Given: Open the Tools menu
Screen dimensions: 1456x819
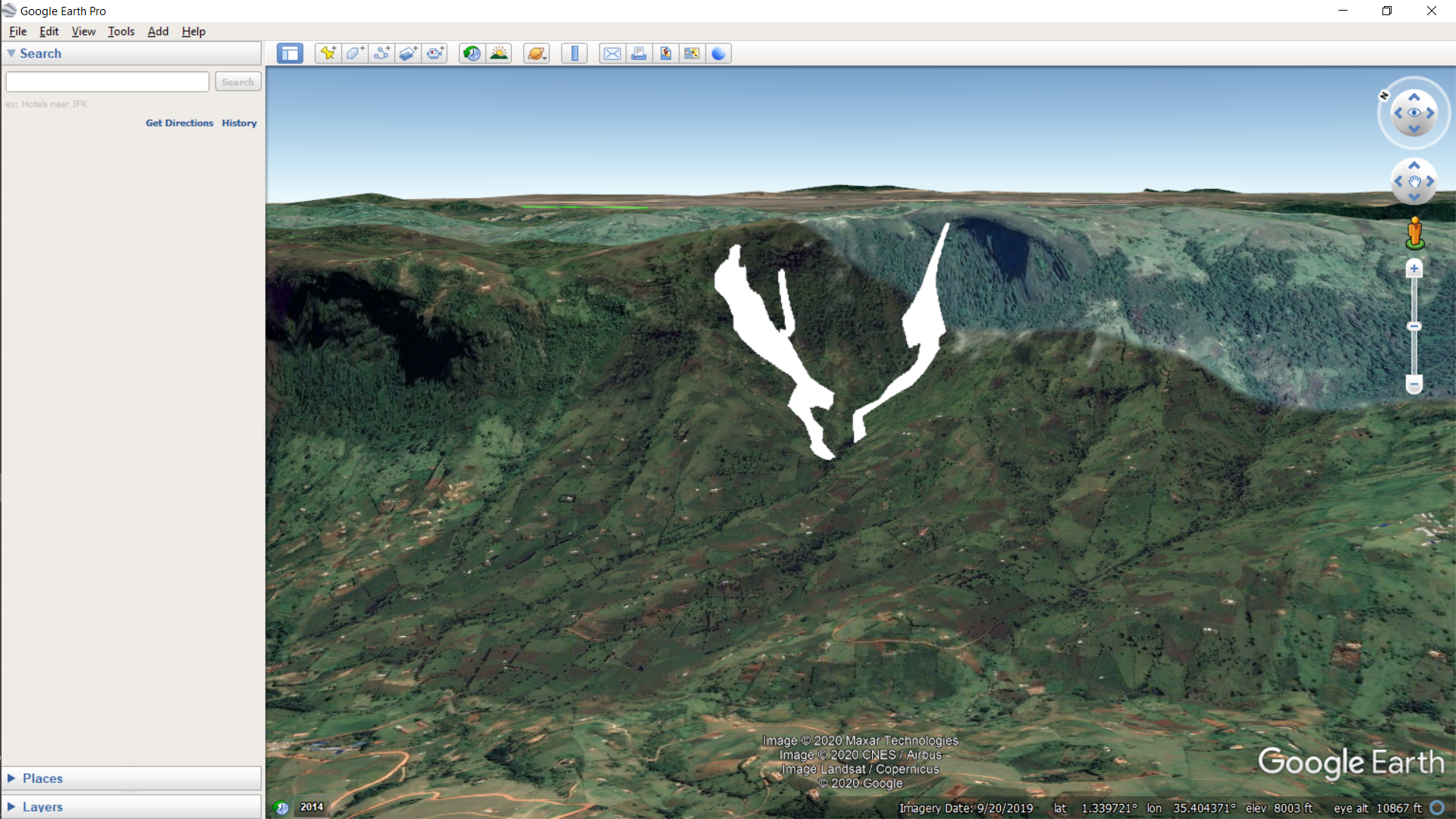Looking at the screenshot, I should 121,31.
